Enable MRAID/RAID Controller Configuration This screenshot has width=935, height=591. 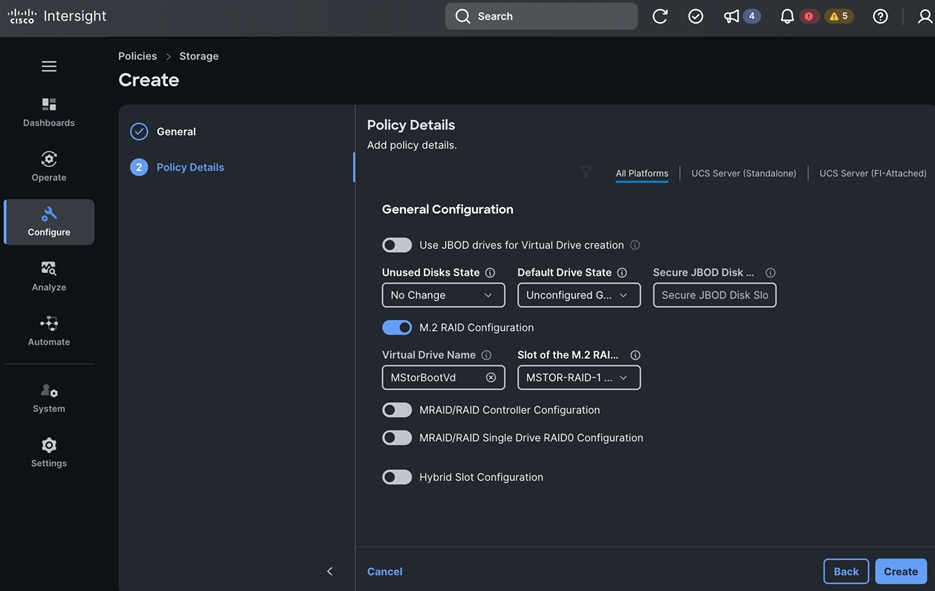(x=397, y=410)
